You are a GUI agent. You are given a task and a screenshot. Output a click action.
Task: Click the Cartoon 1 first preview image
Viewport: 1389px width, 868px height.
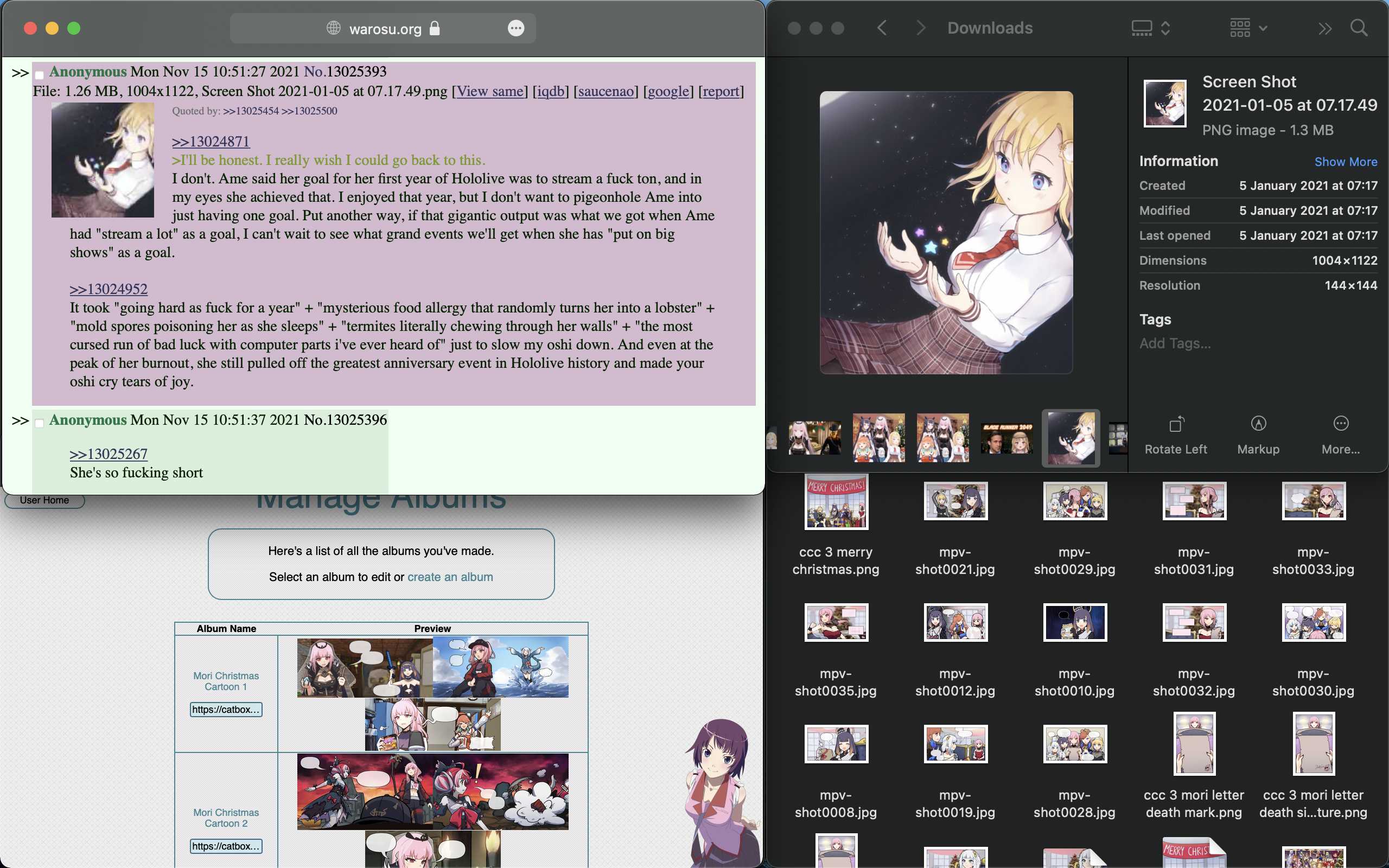[x=365, y=668]
